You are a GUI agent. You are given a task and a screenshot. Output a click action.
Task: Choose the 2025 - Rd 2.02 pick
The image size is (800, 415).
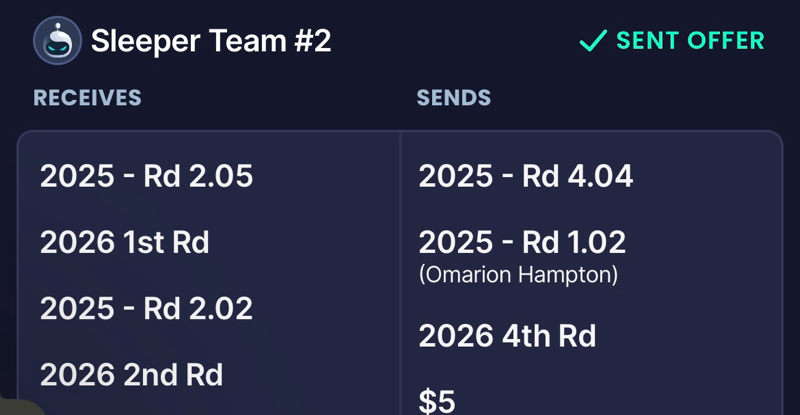[x=146, y=308]
